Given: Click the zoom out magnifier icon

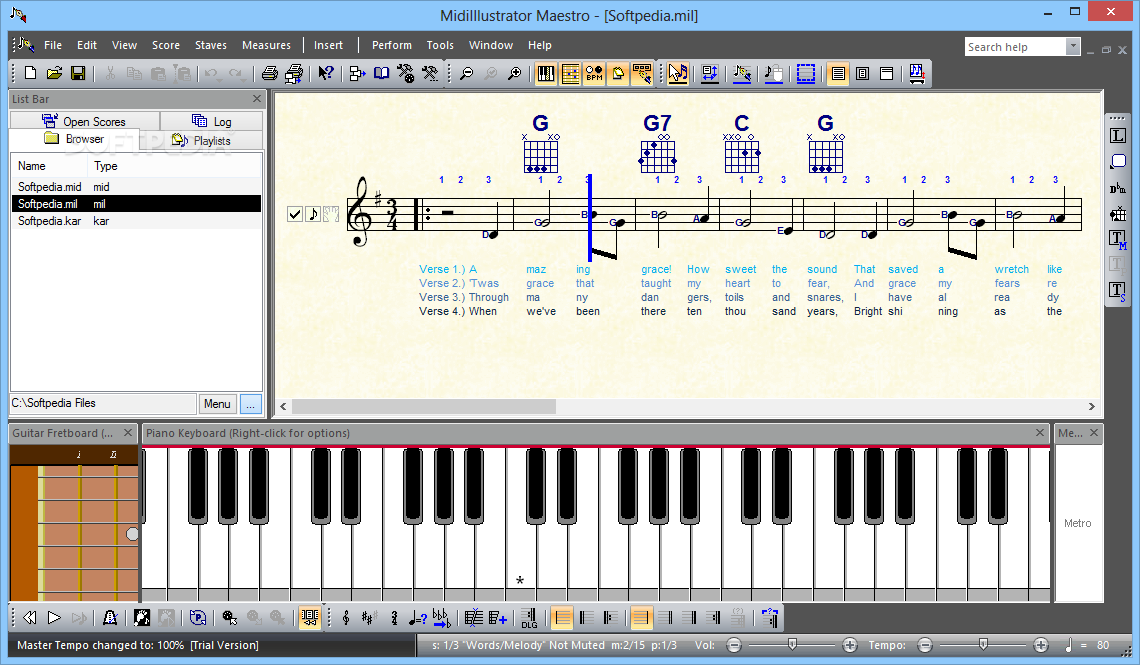Looking at the screenshot, I should 467,73.
